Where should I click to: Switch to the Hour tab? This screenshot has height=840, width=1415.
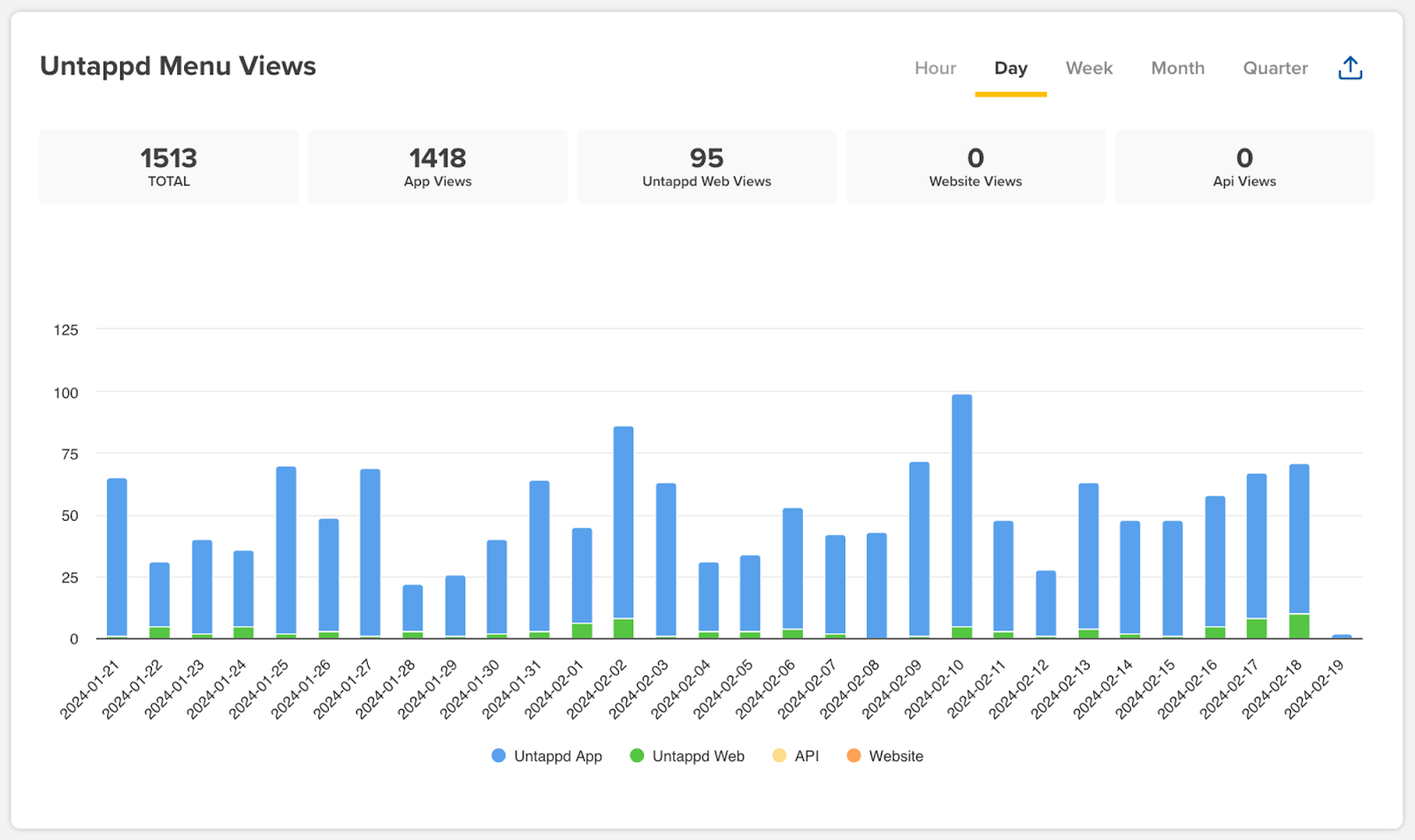click(935, 68)
